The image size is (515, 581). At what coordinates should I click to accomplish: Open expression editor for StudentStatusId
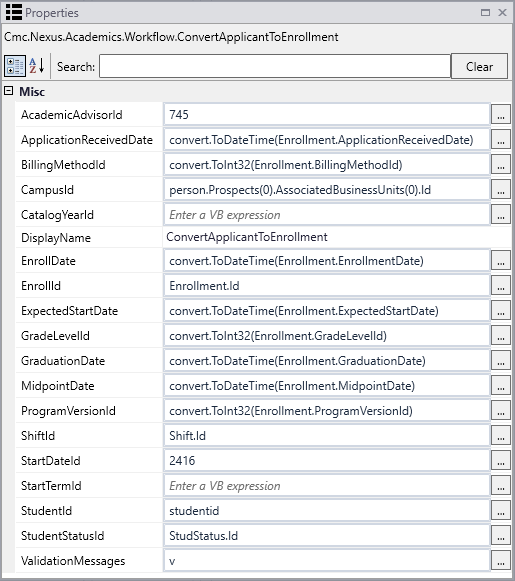pos(501,535)
